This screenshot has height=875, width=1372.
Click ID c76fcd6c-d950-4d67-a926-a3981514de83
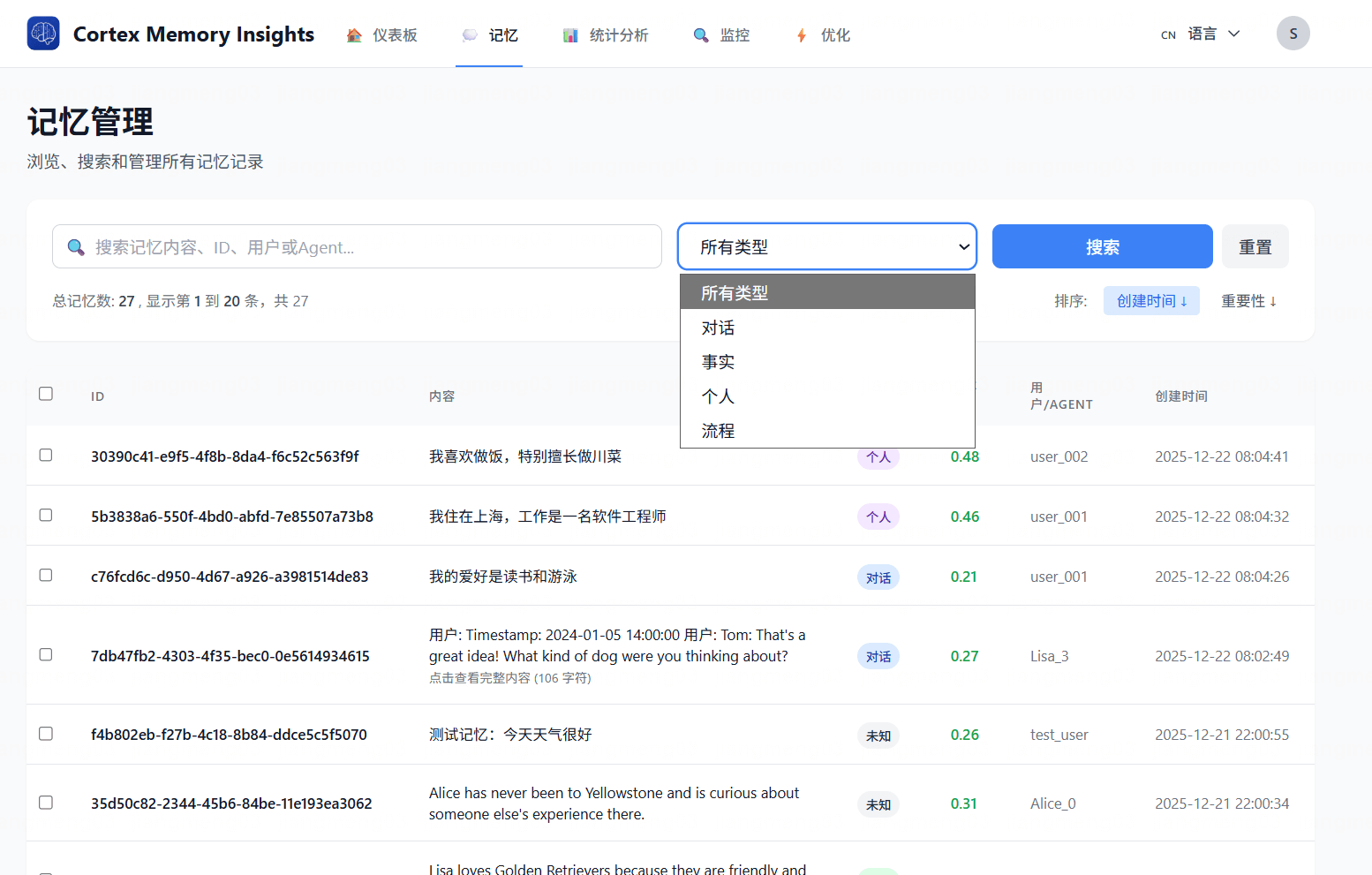(230, 577)
